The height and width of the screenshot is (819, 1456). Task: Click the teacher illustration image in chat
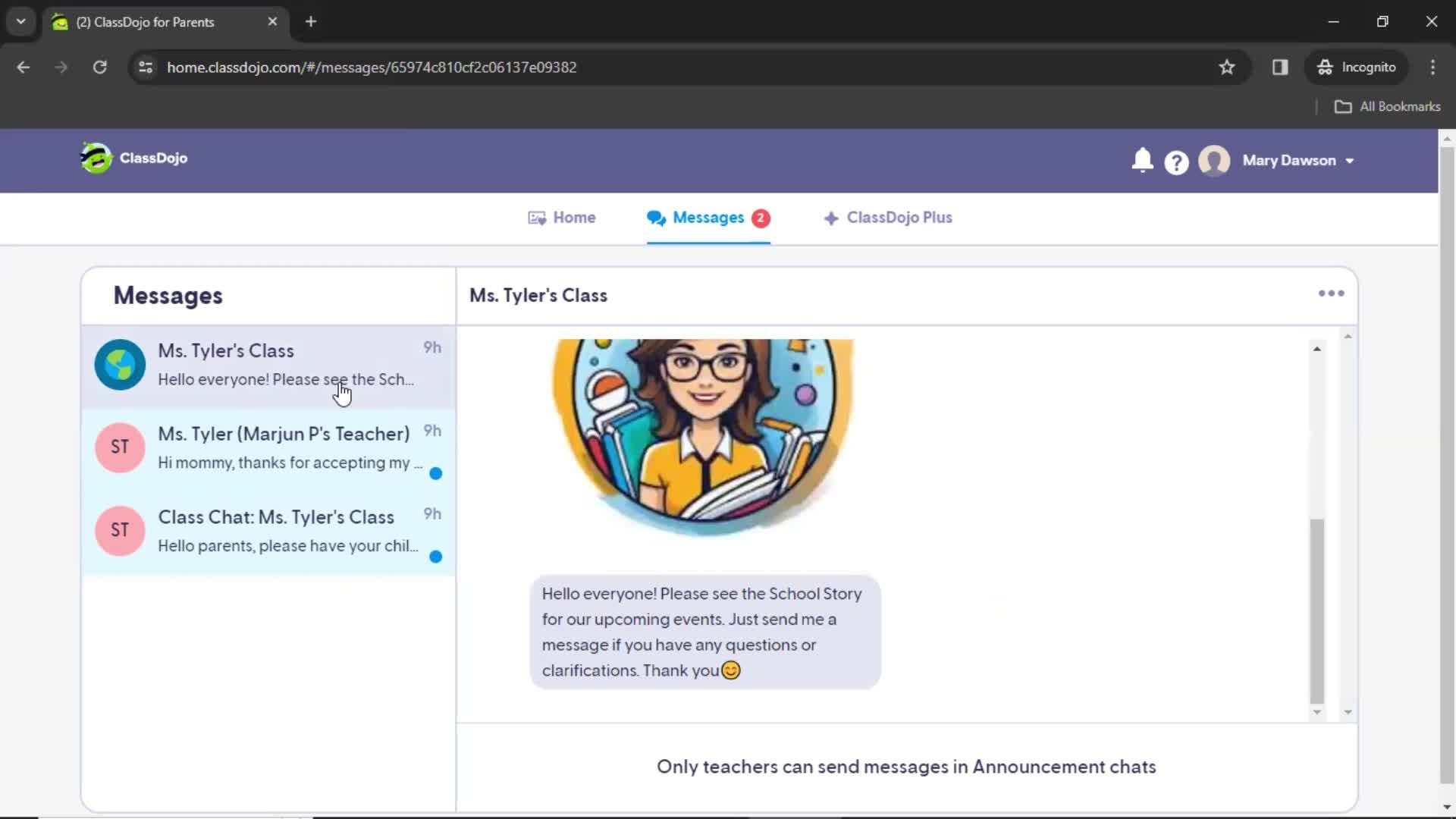[x=703, y=438]
